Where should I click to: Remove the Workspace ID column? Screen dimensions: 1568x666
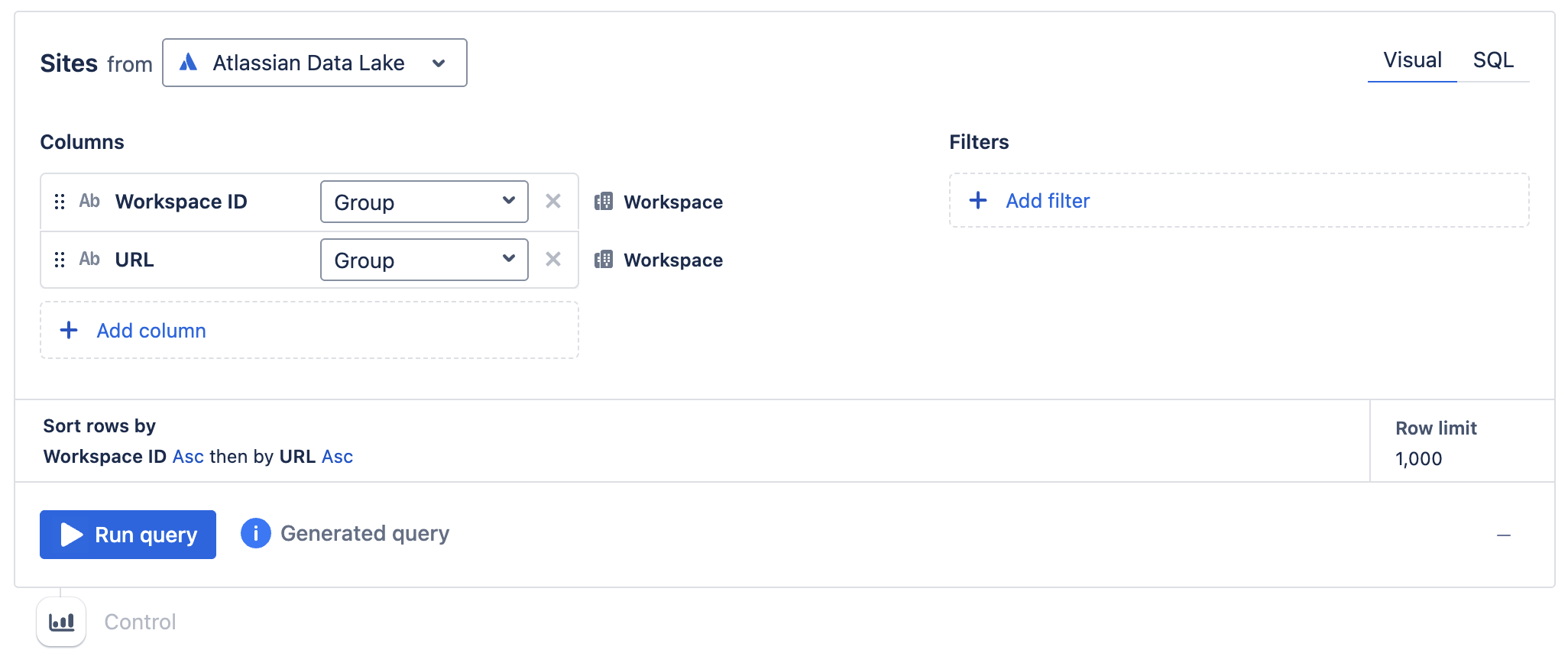(553, 201)
